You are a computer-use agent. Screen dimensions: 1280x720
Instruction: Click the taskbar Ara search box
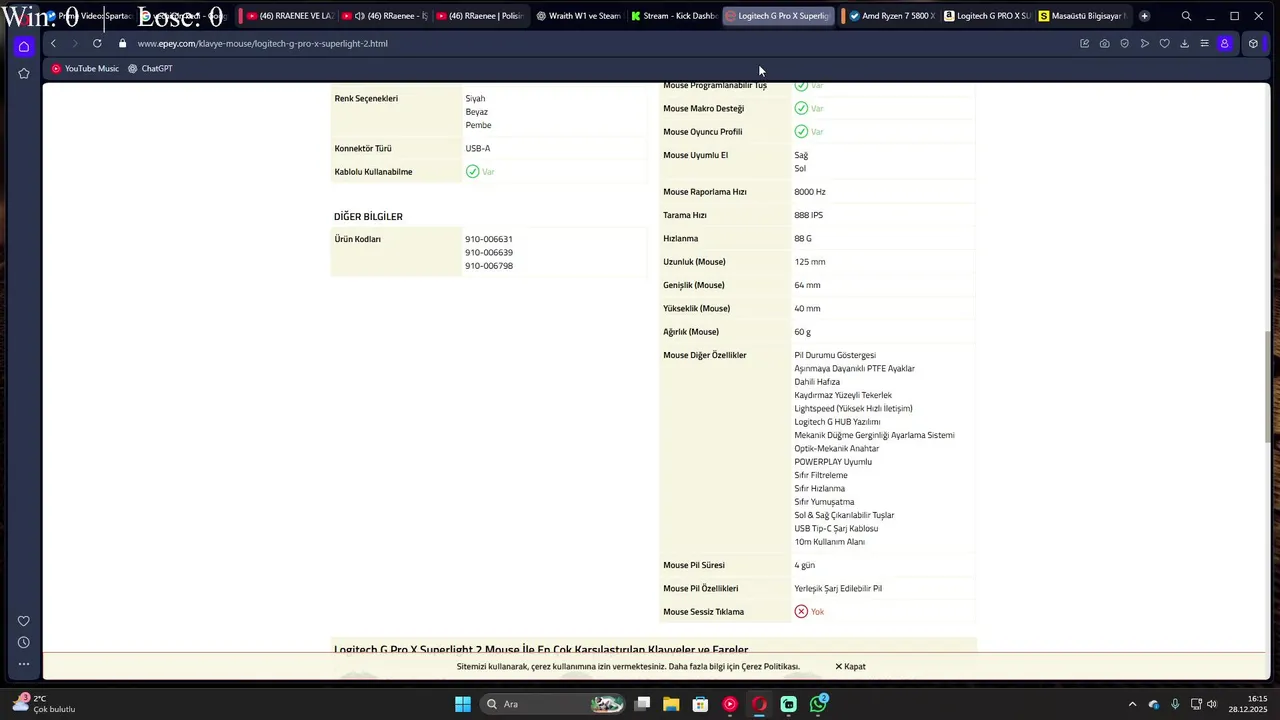(553, 704)
